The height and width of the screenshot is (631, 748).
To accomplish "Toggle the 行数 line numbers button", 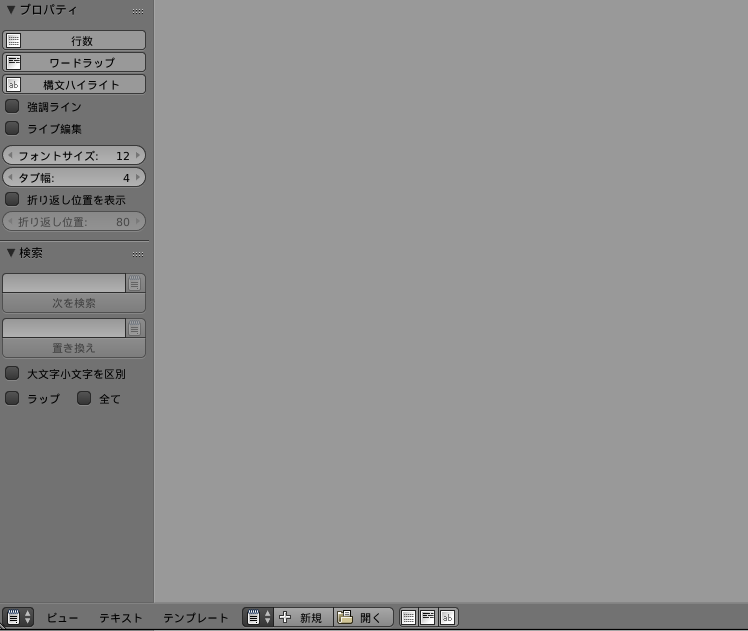I will pos(74,41).
